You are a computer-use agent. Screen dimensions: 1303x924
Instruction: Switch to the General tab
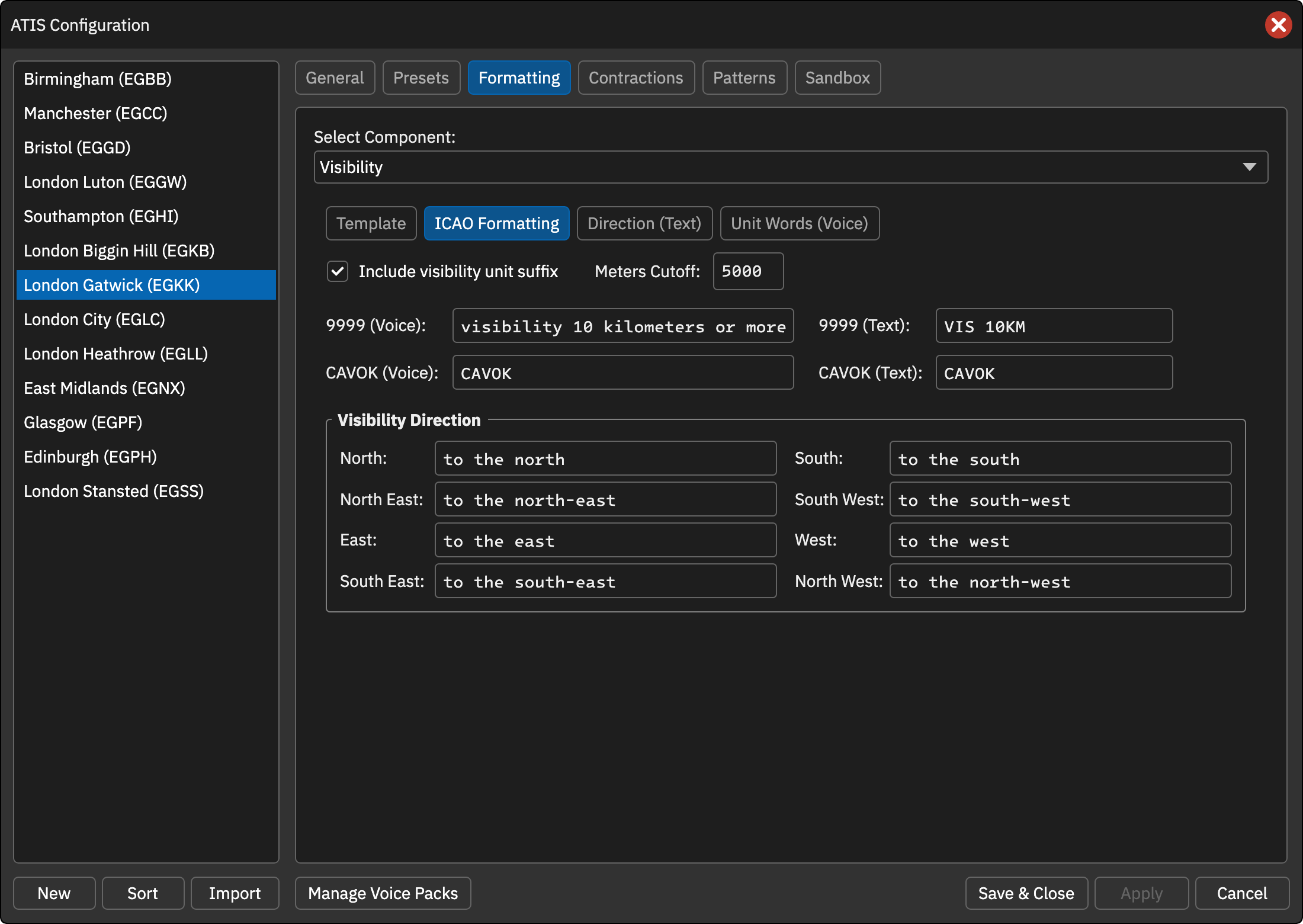[335, 78]
